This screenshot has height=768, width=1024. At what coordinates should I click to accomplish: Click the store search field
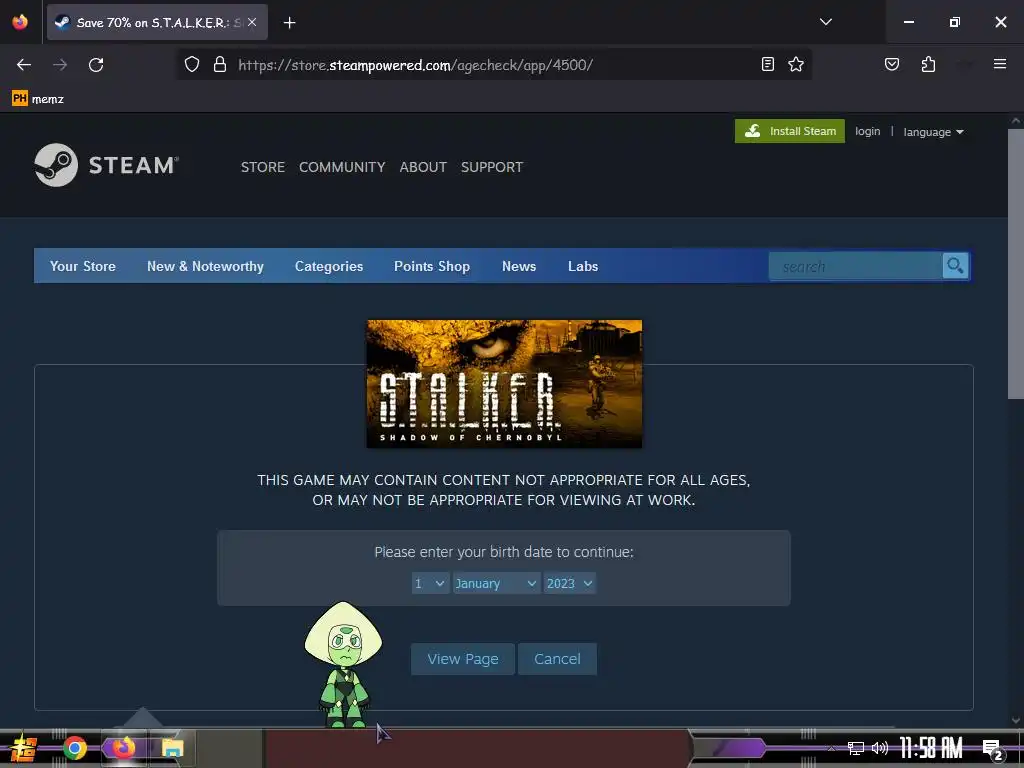[x=856, y=266]
